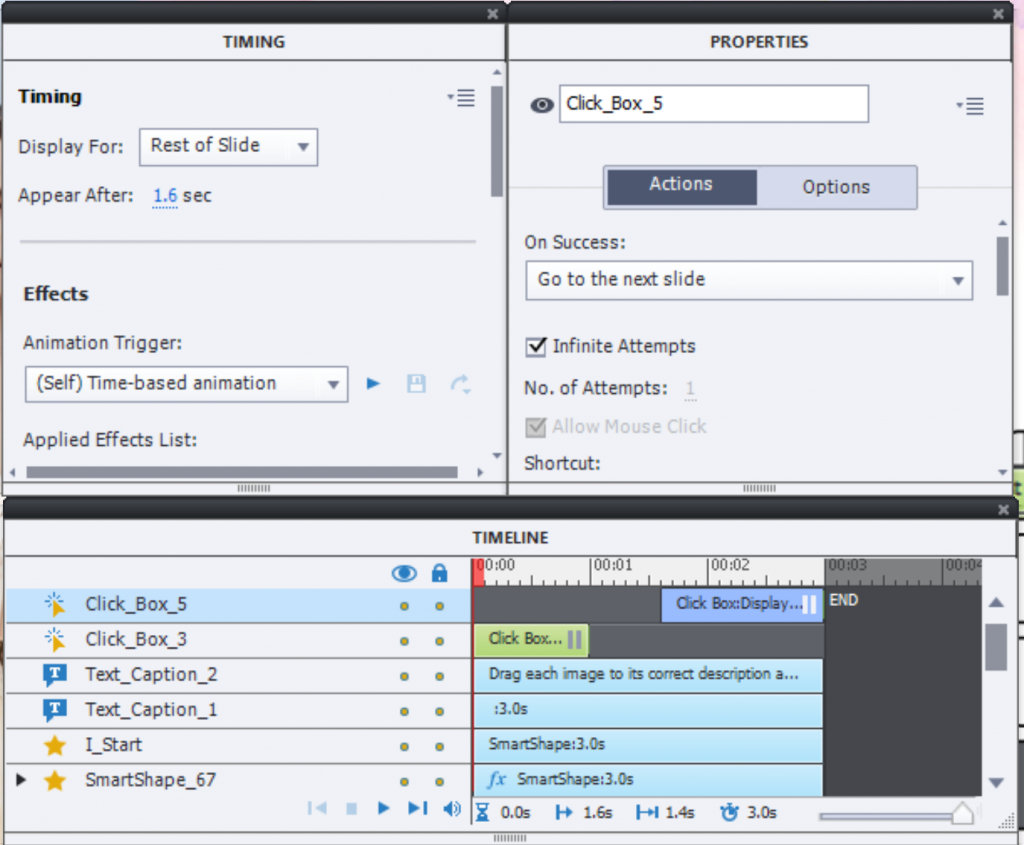Click the show/hide all objects eye icon

404,573
